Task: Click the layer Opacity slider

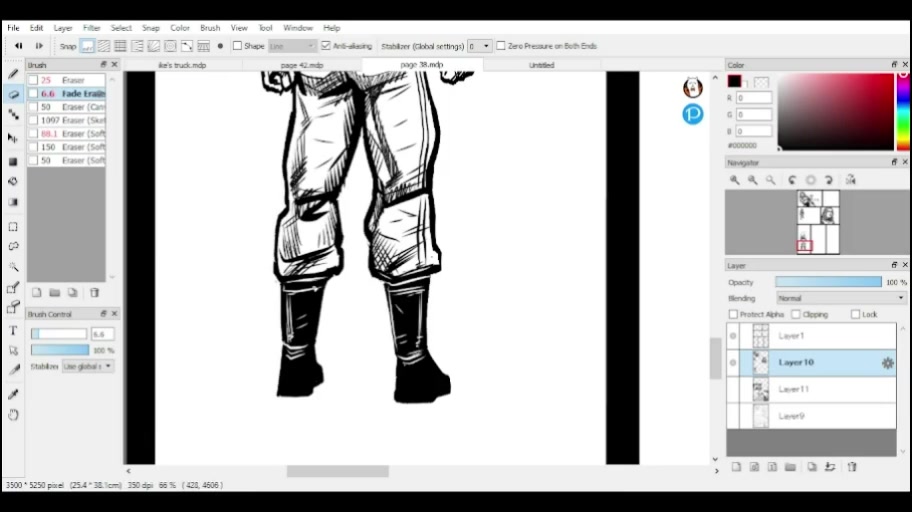Action: pos(828,282)
